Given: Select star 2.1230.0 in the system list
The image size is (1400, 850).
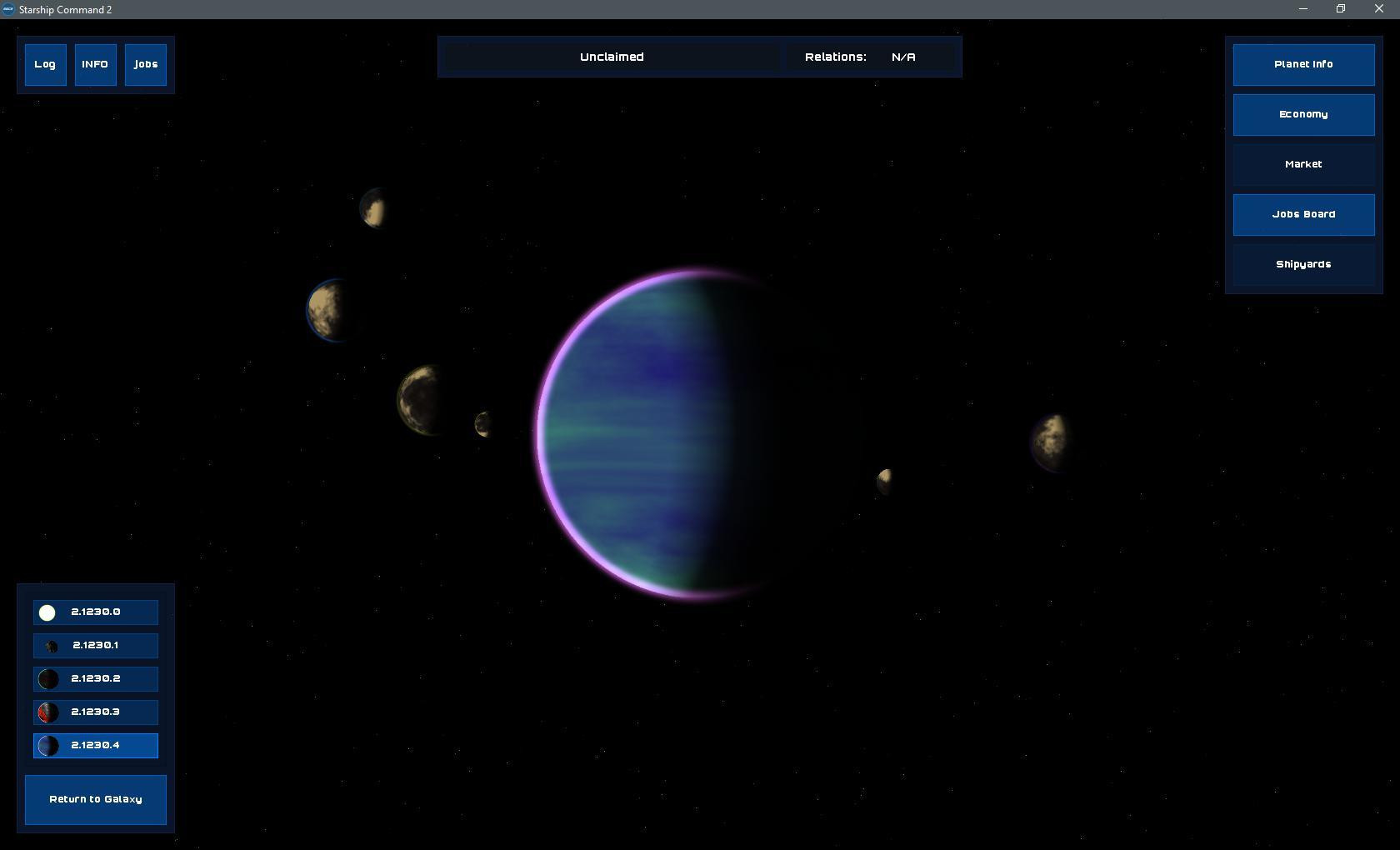Looking at the screenshot, I should [96, 612].
